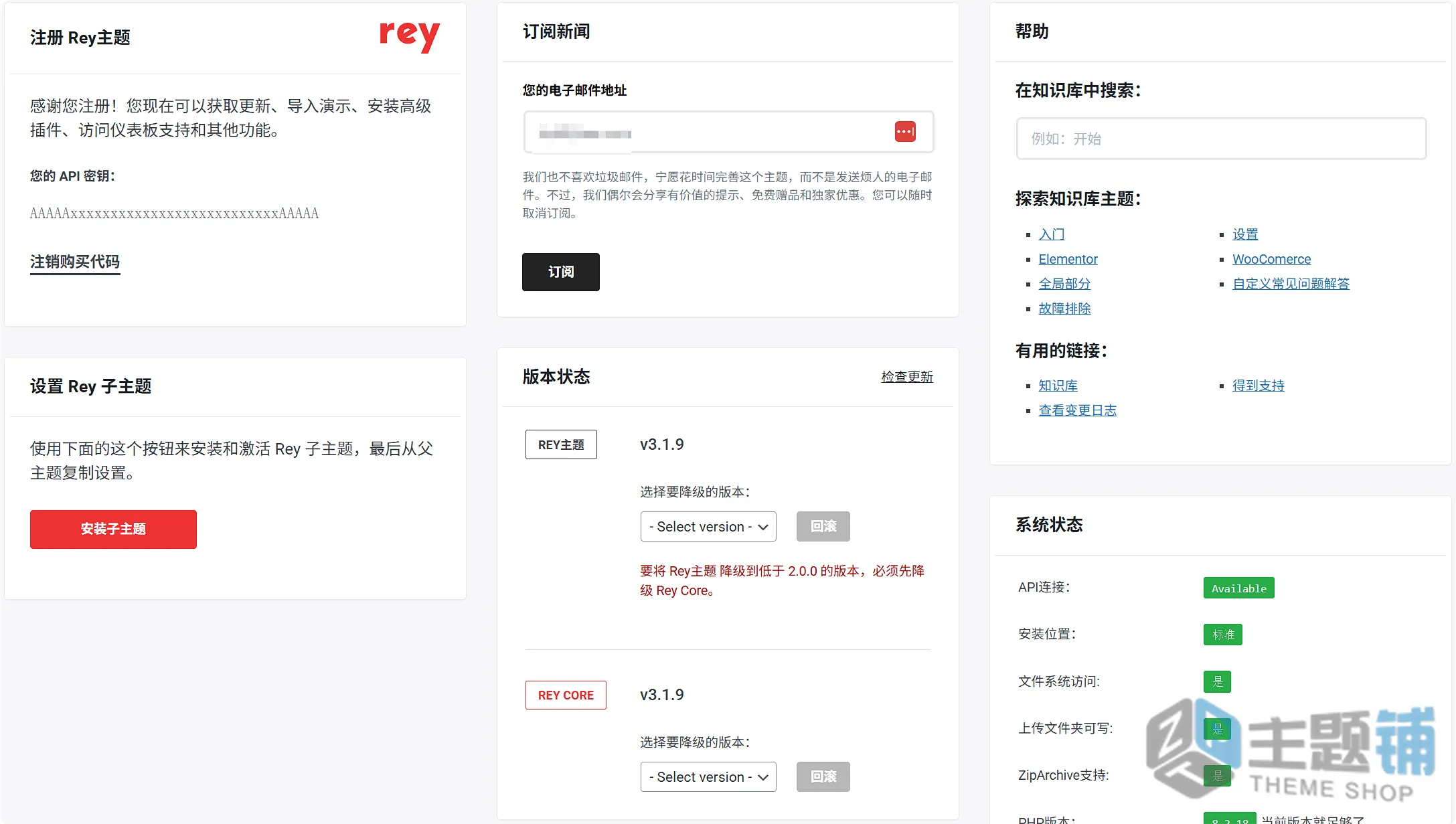
Task: Open the 知识库 useful link
Action: 1058,386
